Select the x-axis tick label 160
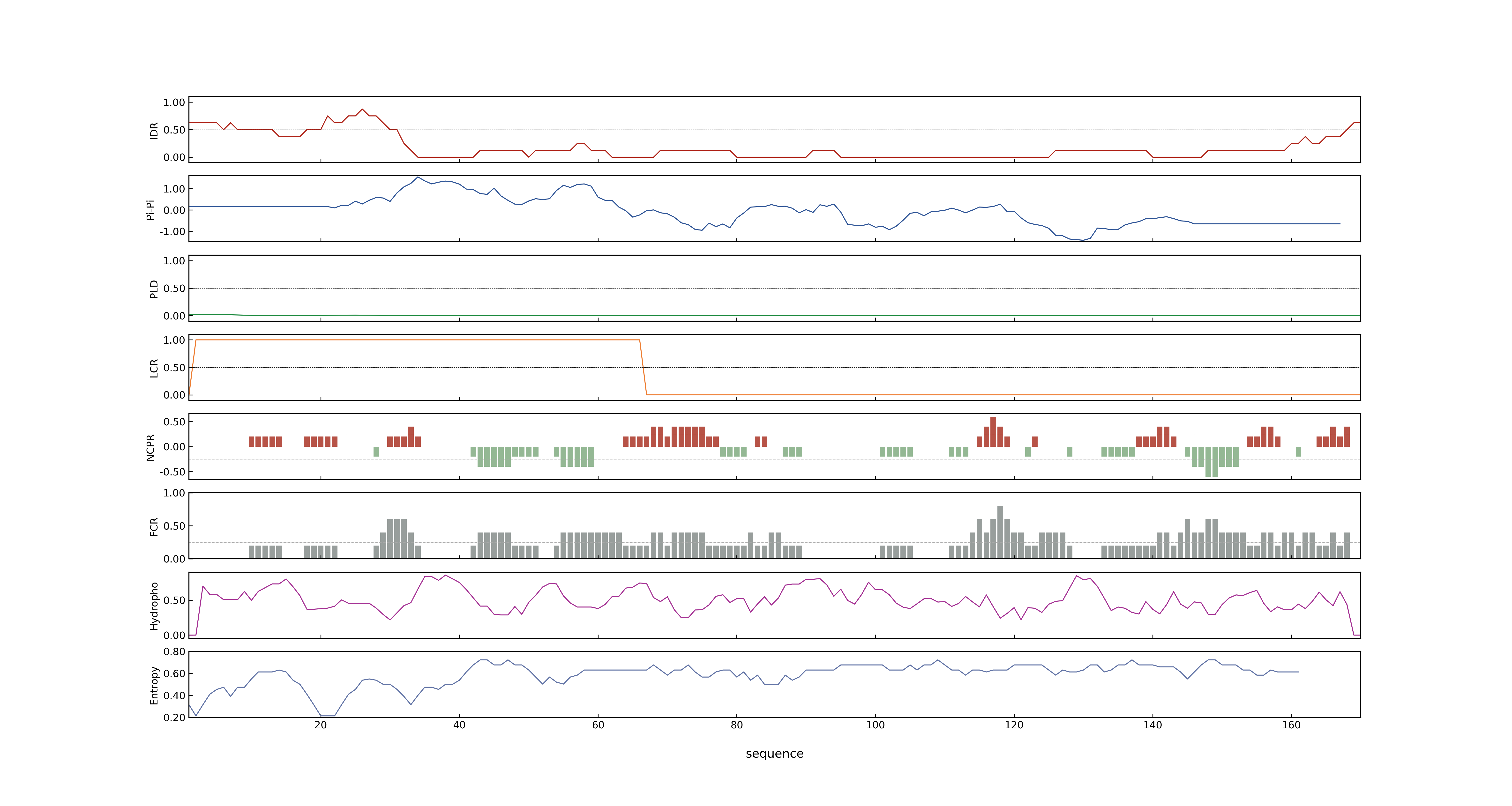 coord(1291,725)
